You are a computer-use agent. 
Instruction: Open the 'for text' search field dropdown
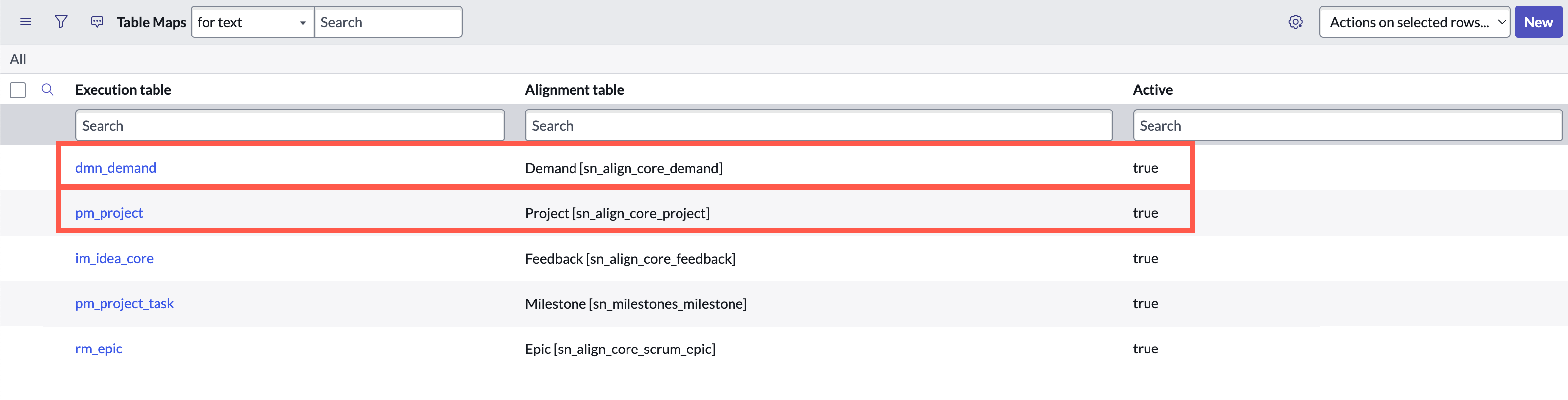(x=252, y=23)
